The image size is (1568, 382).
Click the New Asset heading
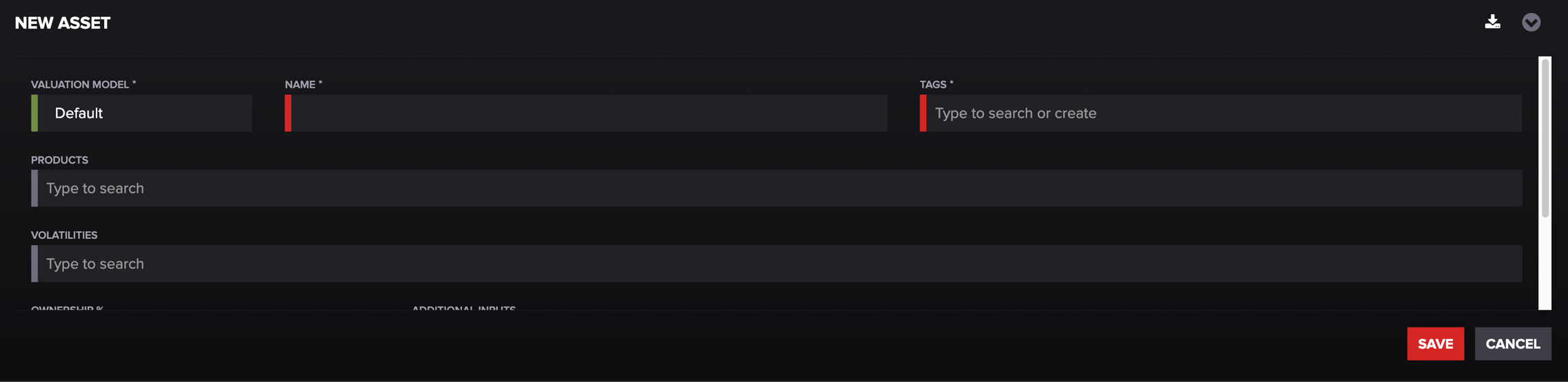click(63, 23)
